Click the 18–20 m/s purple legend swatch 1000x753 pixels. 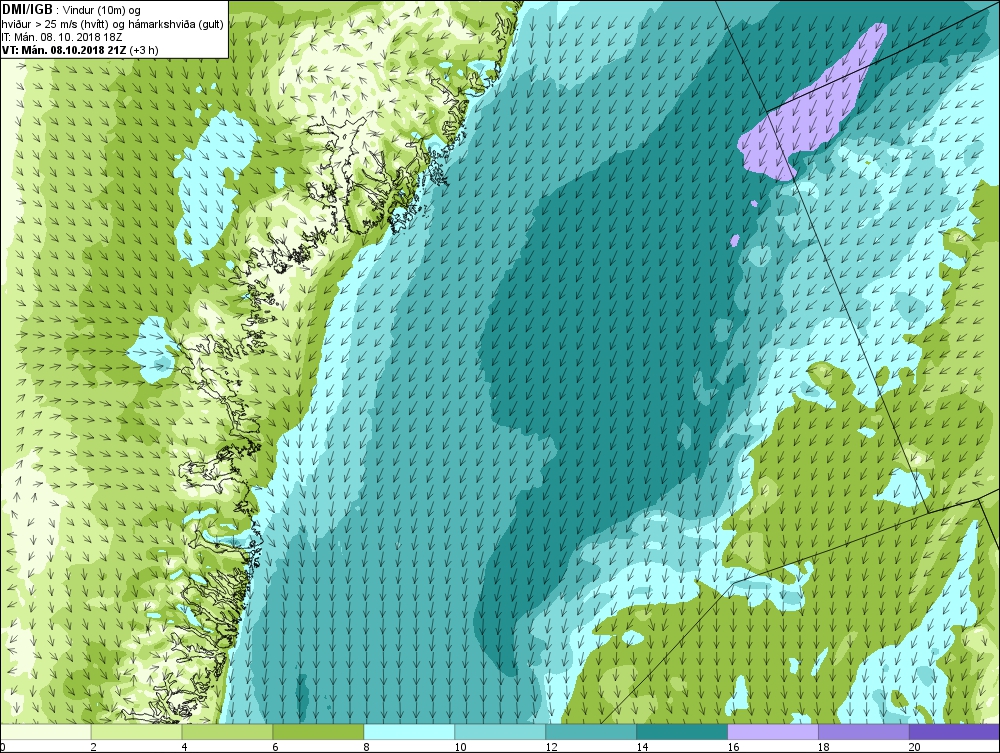click(864, 732)
